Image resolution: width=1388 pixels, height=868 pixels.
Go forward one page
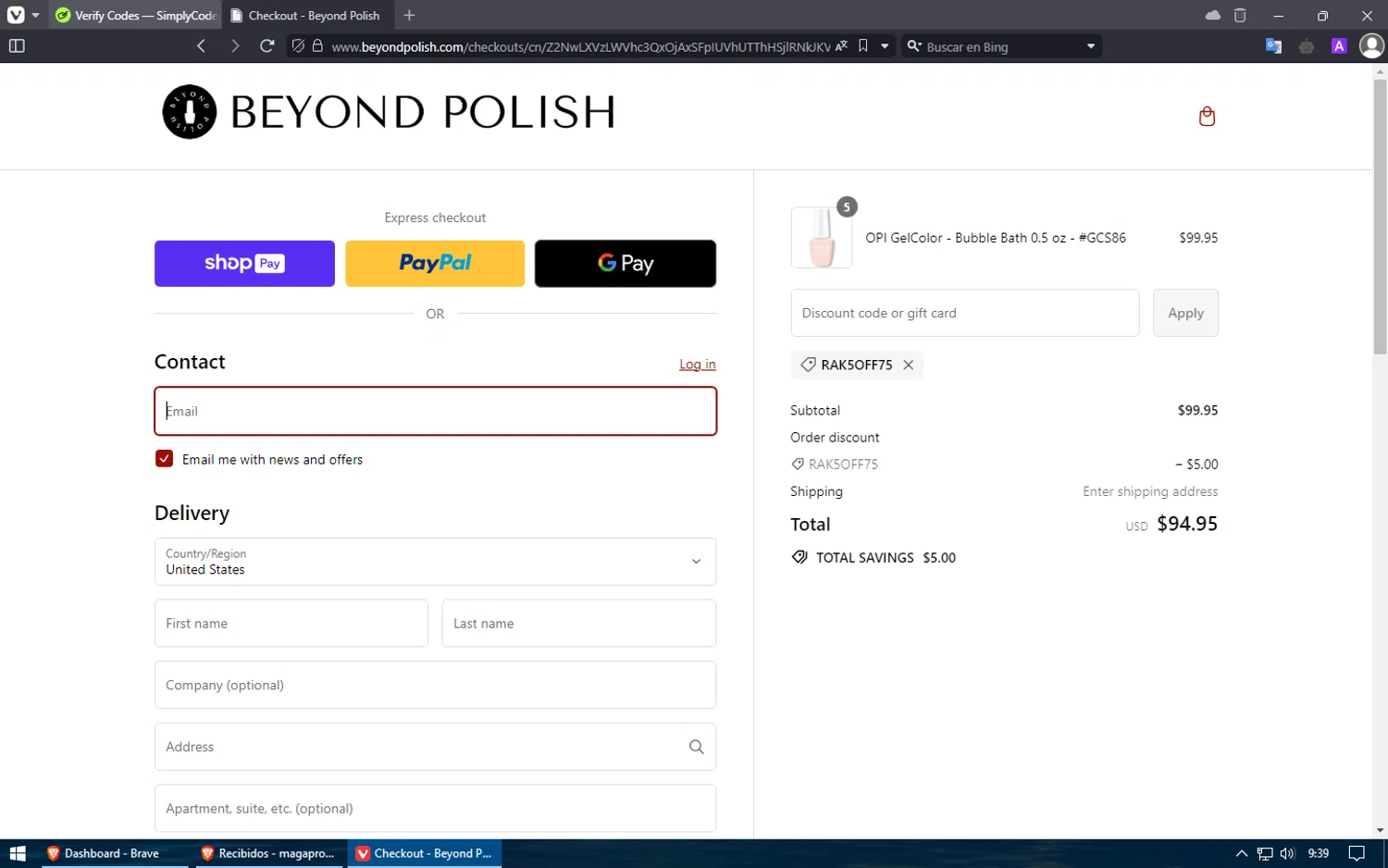tap(235, 45)
